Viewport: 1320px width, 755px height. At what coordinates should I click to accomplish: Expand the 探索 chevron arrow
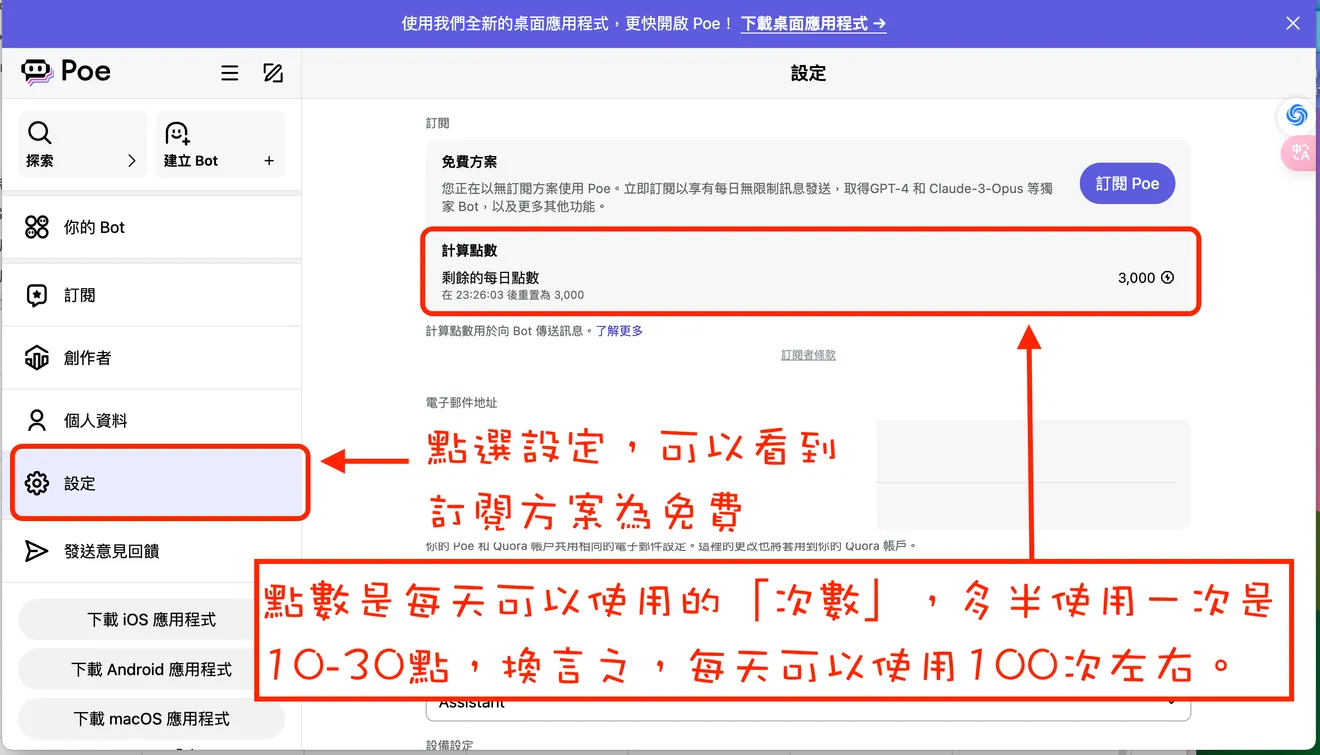click(x=132, y=160)
